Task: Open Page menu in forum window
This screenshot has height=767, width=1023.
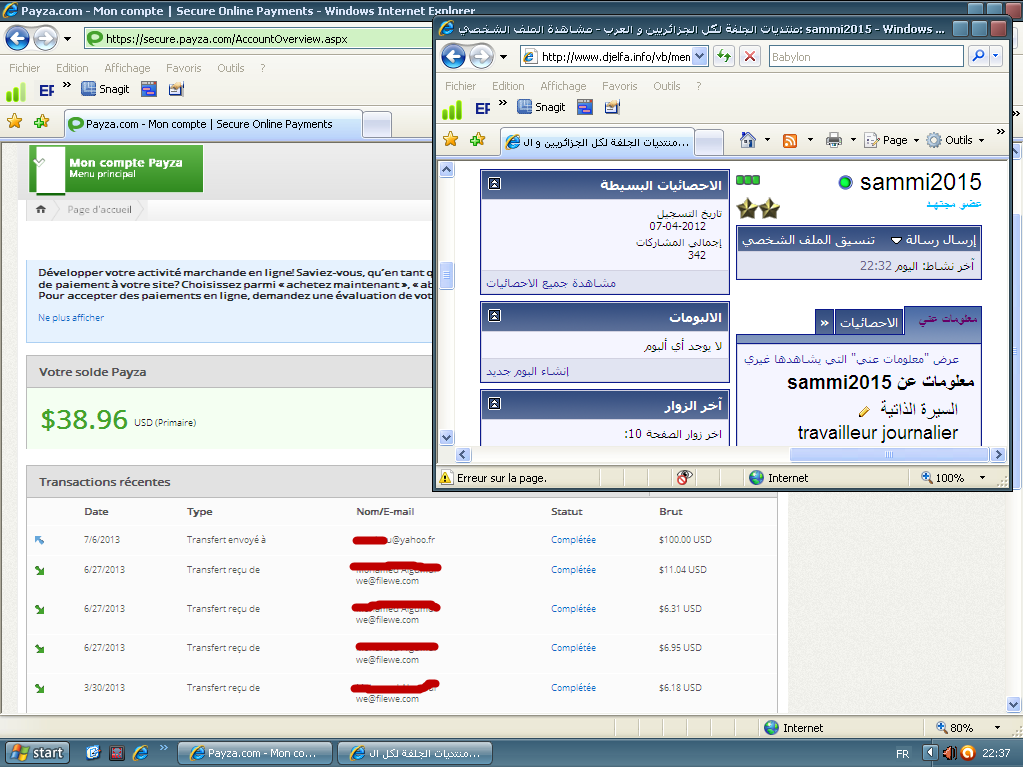Action: tap(891, 140)
